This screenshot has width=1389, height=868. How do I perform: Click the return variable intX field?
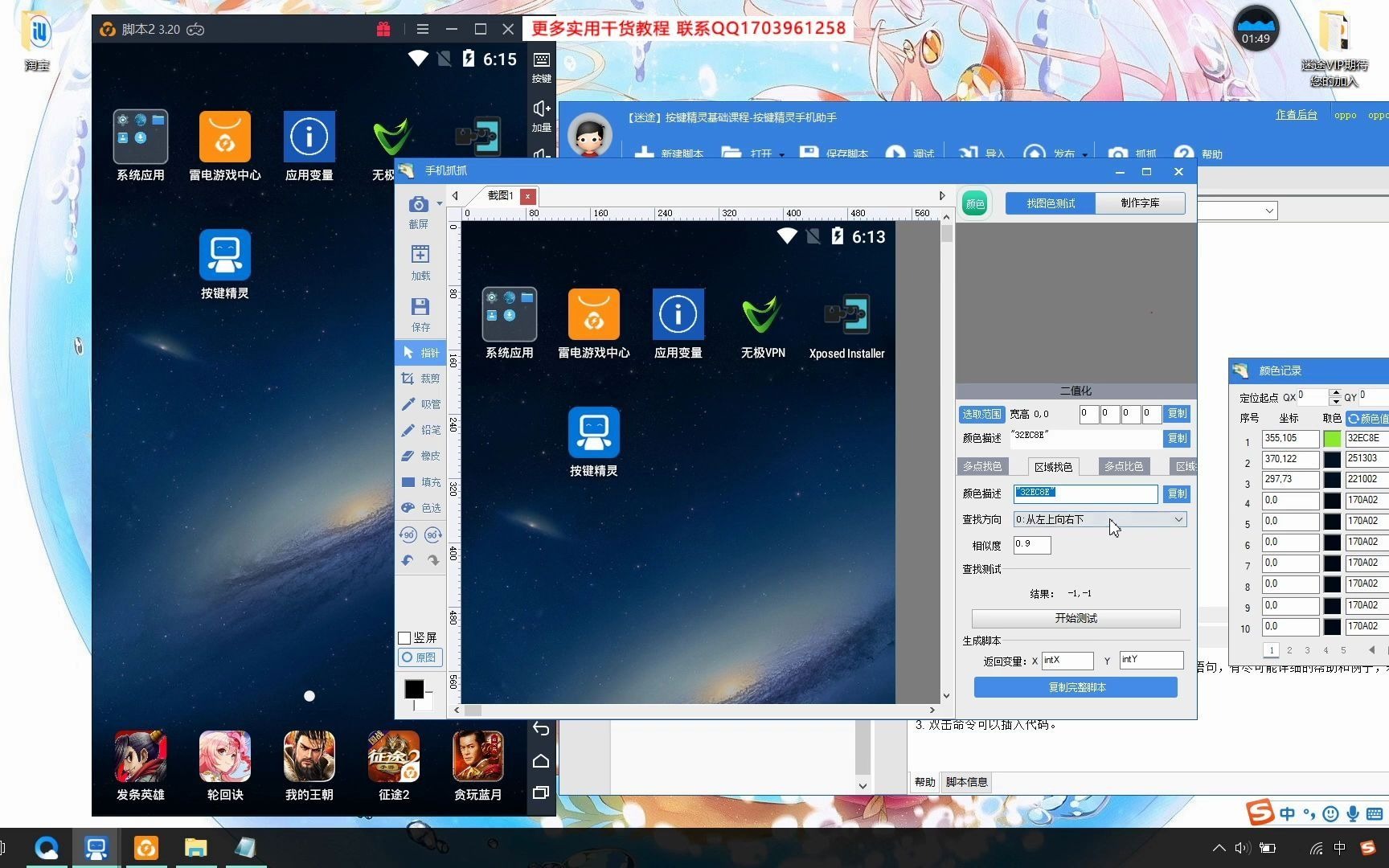(1067, 661)
